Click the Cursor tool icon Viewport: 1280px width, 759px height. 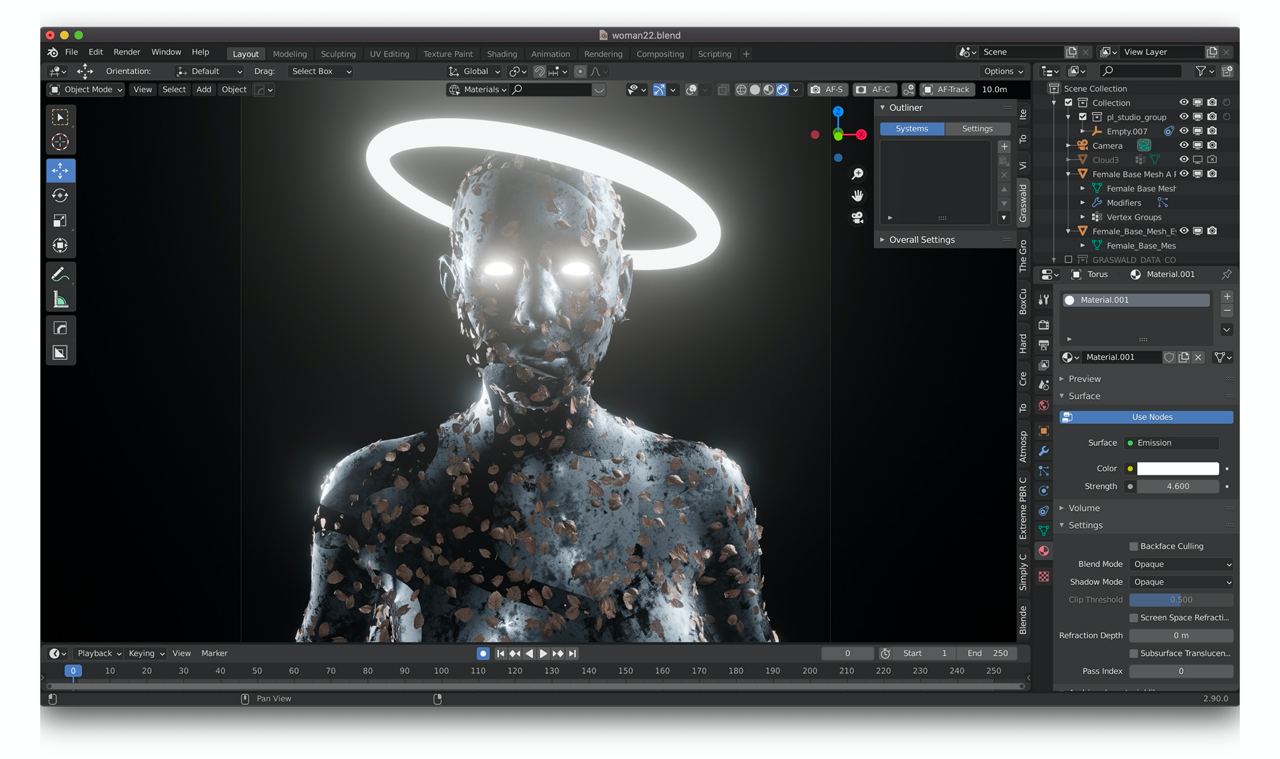tap(60, 142)
